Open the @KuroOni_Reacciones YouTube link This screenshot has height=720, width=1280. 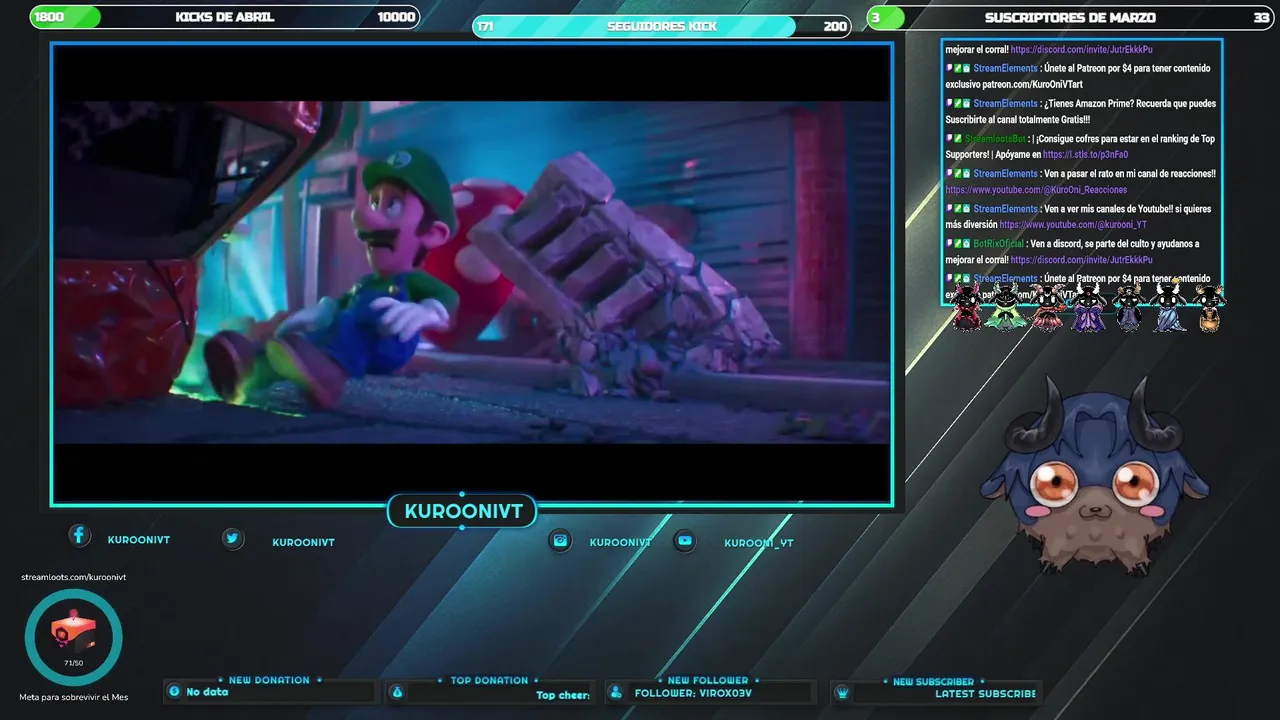[x=1036, y=190]
